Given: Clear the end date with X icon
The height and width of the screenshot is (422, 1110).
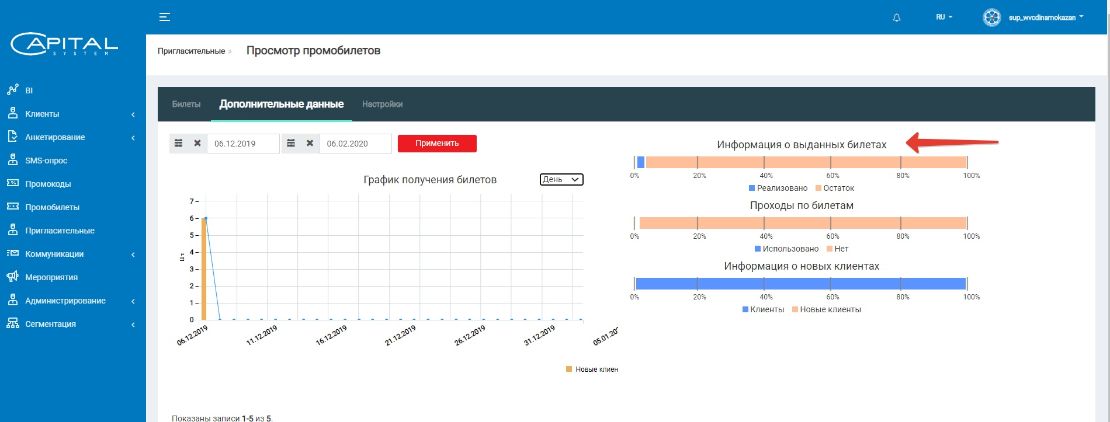Looking at the screenshot, I should pyautogui.click(x=309, y=143).
